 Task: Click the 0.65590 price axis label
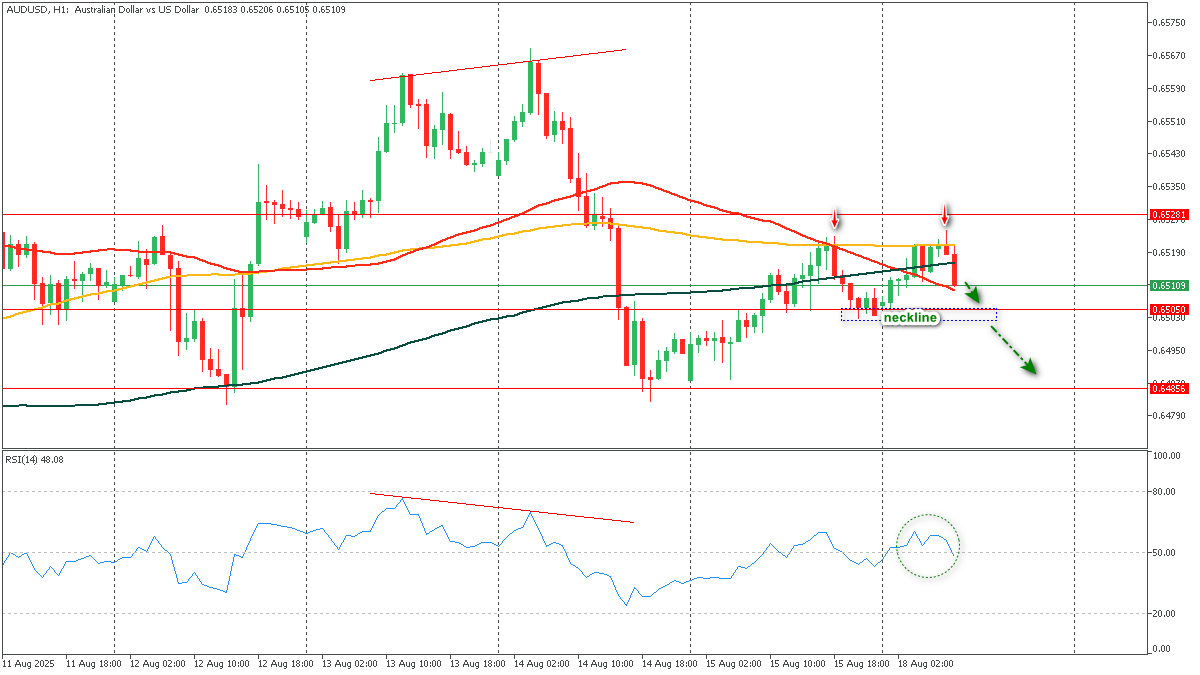(x=1168, y=88)
